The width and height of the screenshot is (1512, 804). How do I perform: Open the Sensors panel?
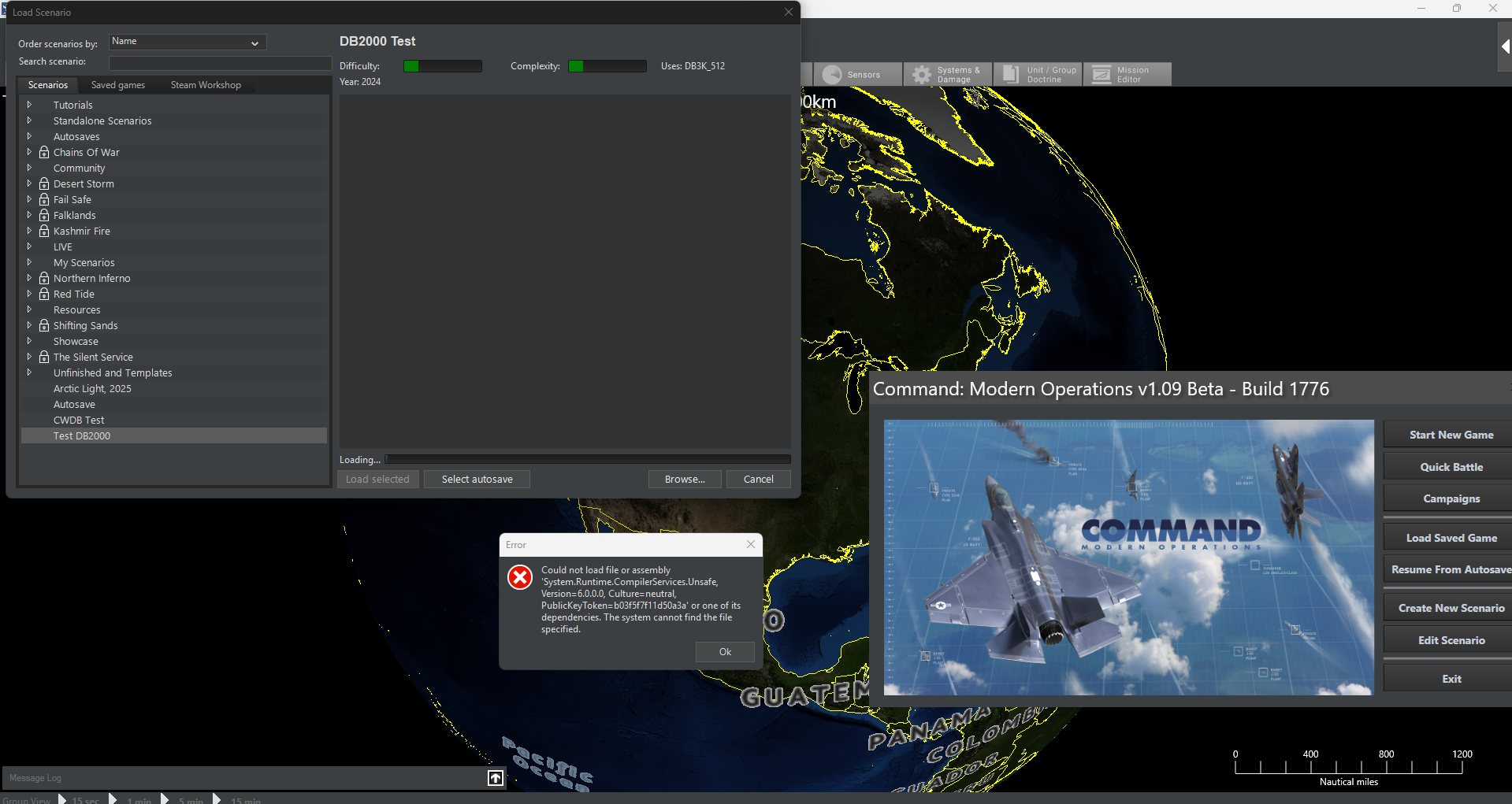coord(857,74)
